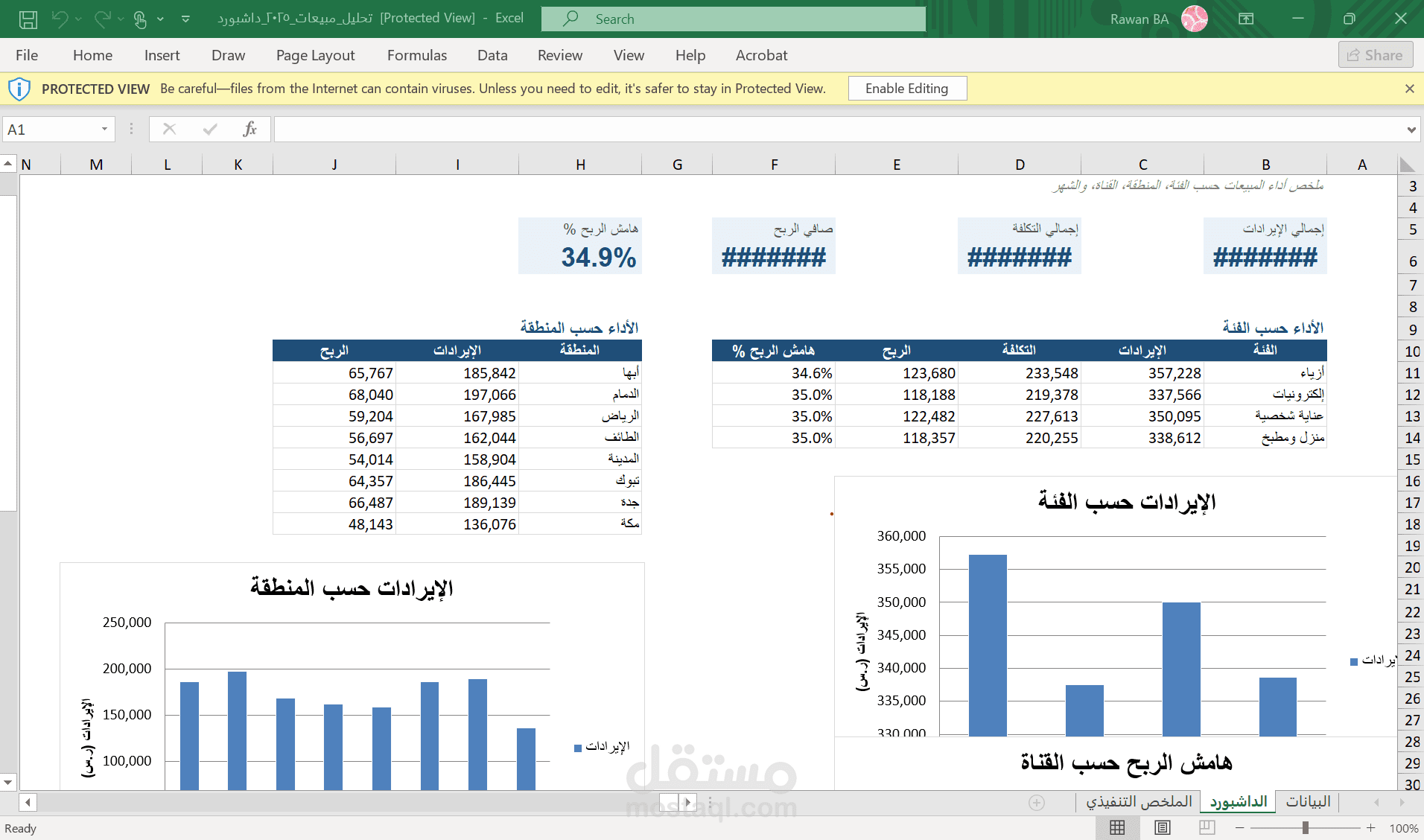Select the 34.9% profit margin cell
1424x840 pixels.
coord(580,258)
